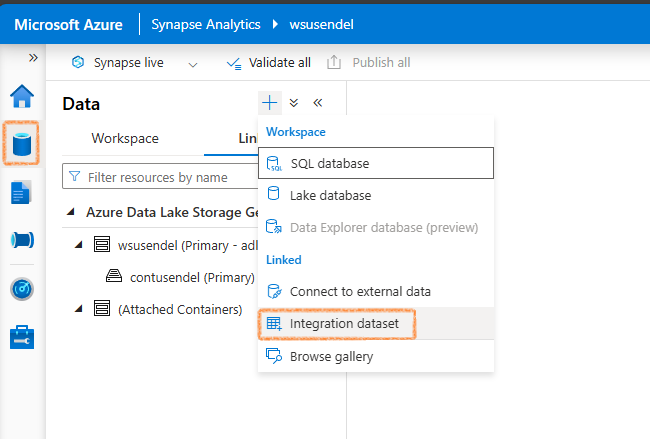
Task: Choose Data Explorer database (preview)
Action: click(x=376, y=227)
